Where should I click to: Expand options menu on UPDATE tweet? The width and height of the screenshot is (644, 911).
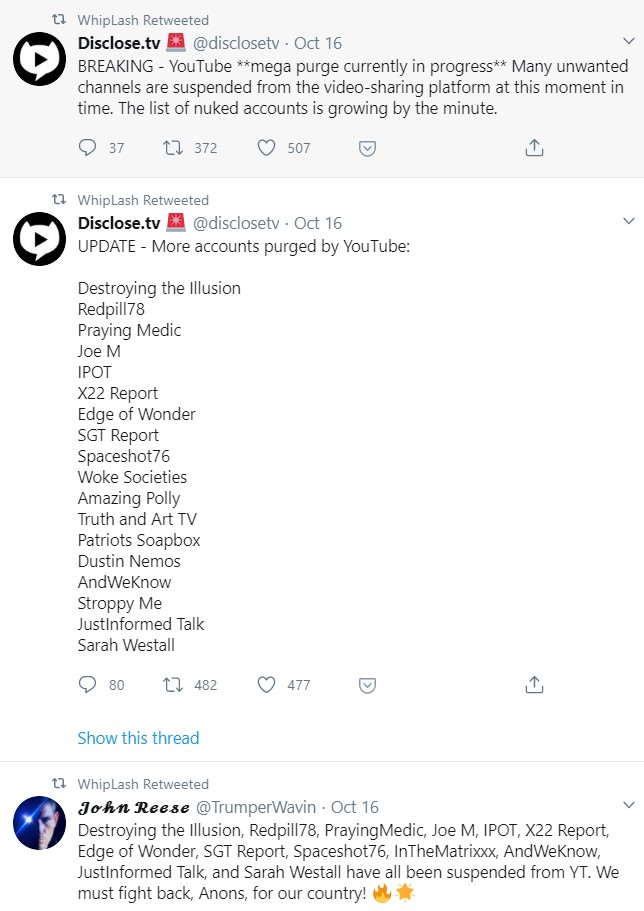click(628, 221)
